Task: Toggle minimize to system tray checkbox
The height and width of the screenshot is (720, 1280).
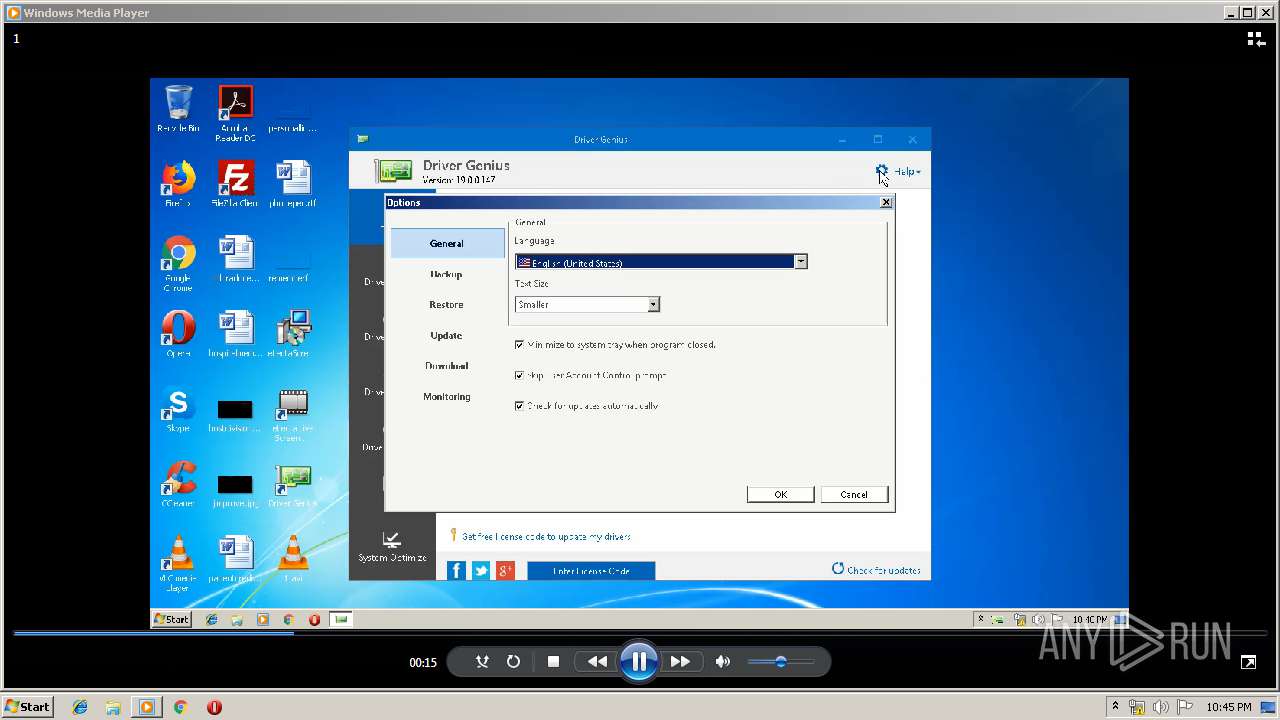Action: point(519,345)
